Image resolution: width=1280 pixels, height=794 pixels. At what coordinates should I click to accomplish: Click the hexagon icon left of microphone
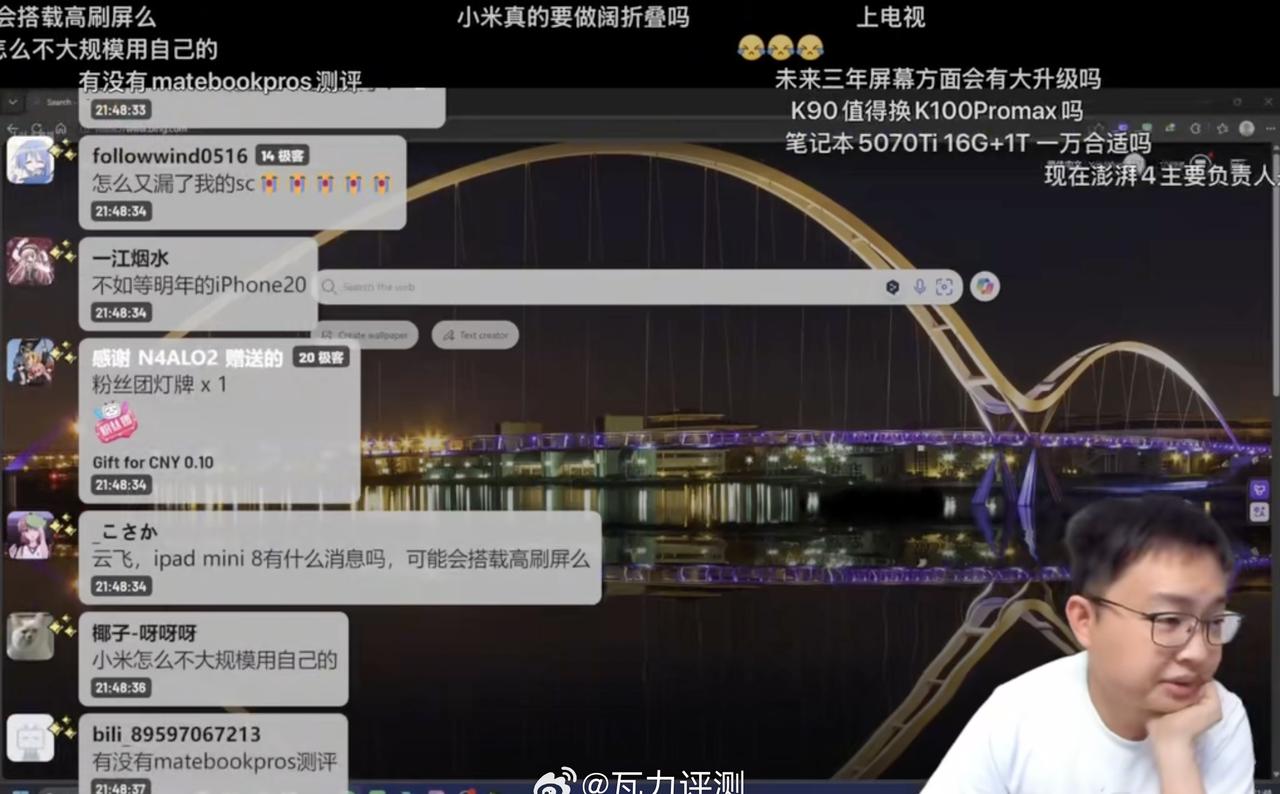click(892, 287)
